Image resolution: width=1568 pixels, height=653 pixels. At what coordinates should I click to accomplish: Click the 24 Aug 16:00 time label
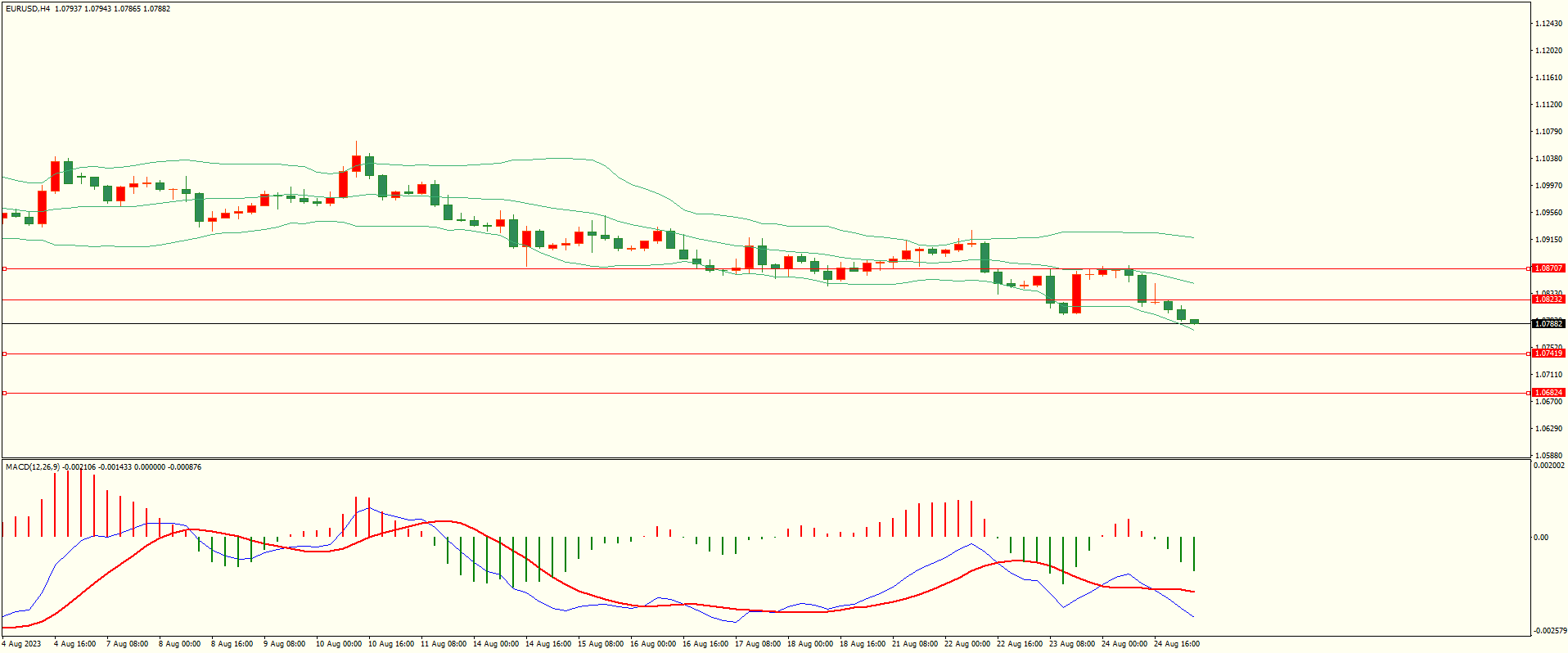(x=1177, y=644)
